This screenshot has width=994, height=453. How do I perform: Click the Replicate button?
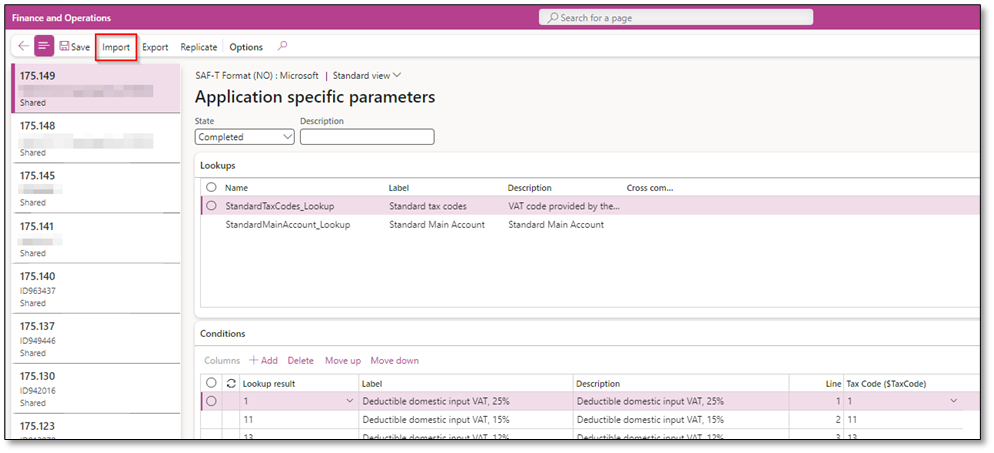(198, 47)
